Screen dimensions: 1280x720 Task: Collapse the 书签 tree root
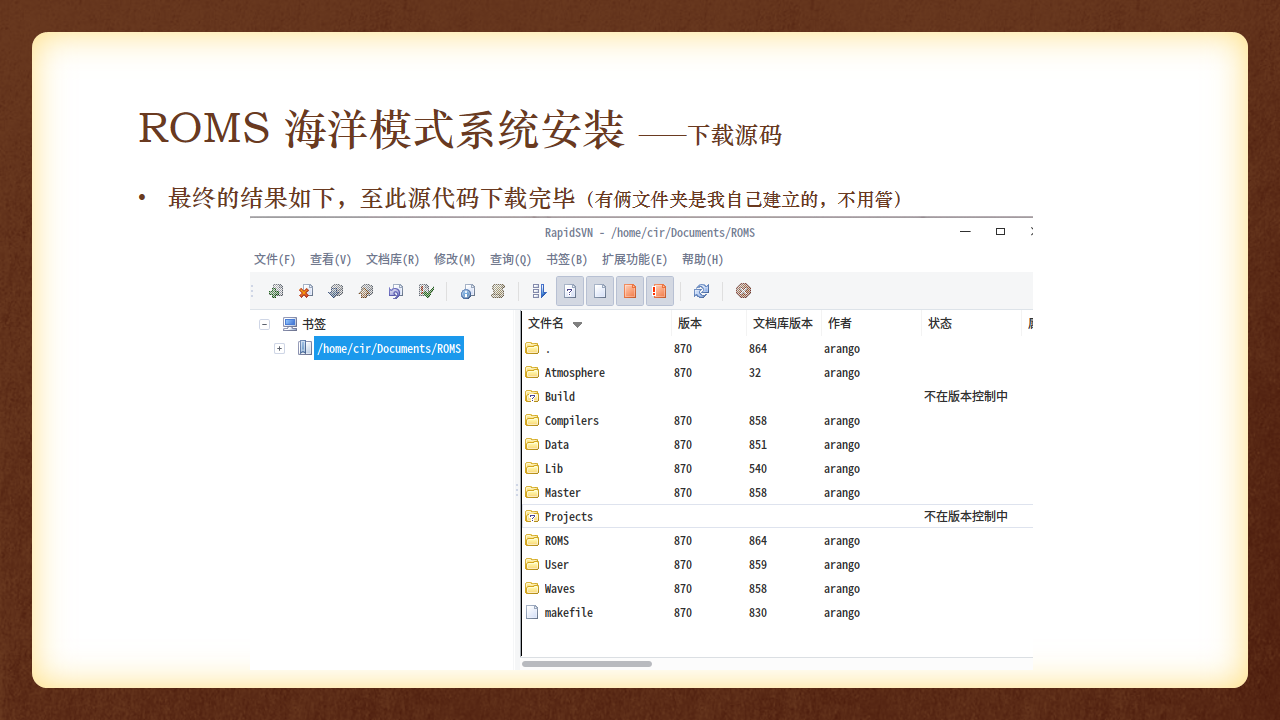pyautogui.click(x=265, y=324)
